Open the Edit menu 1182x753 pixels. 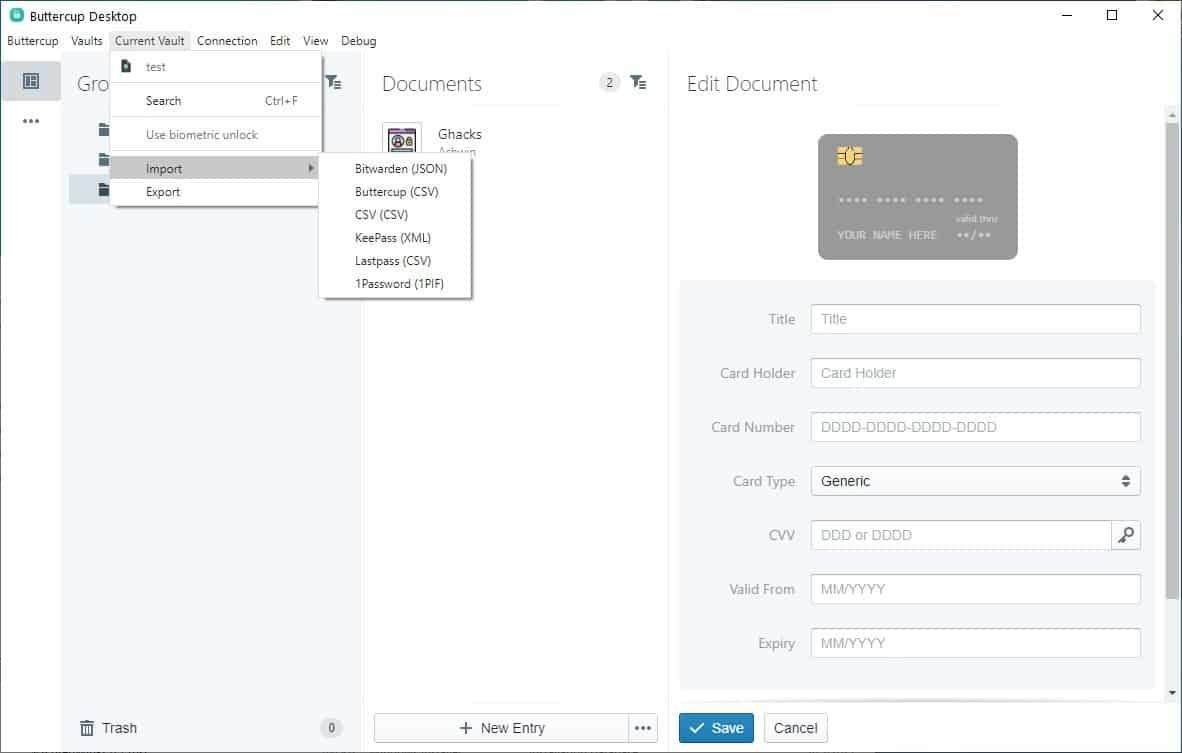280,41
